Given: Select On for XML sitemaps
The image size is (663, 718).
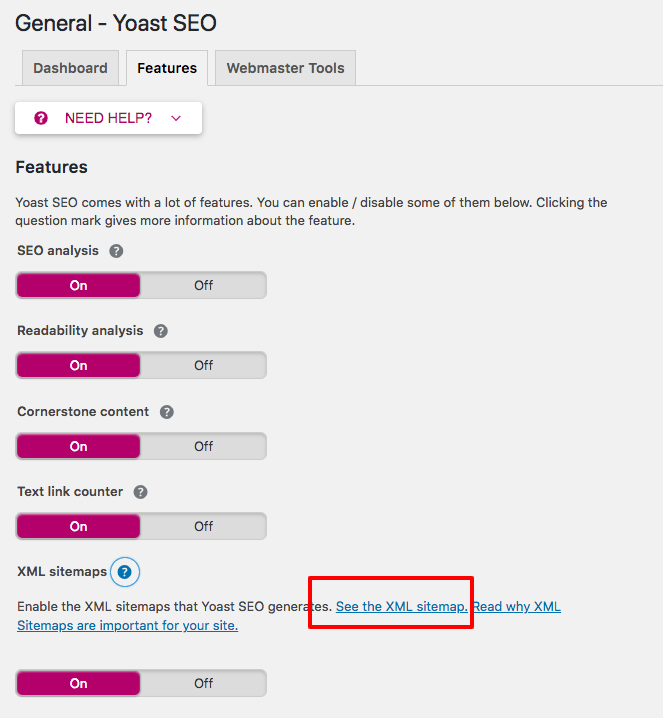Looking at the screenshot, I should click(78, 684).
